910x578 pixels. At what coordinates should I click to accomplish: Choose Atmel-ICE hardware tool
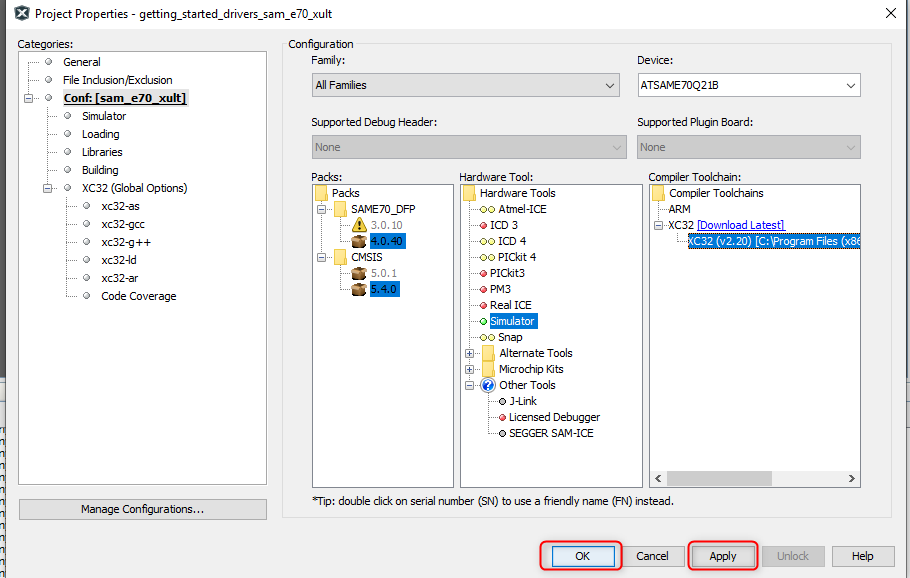[522, 209]
